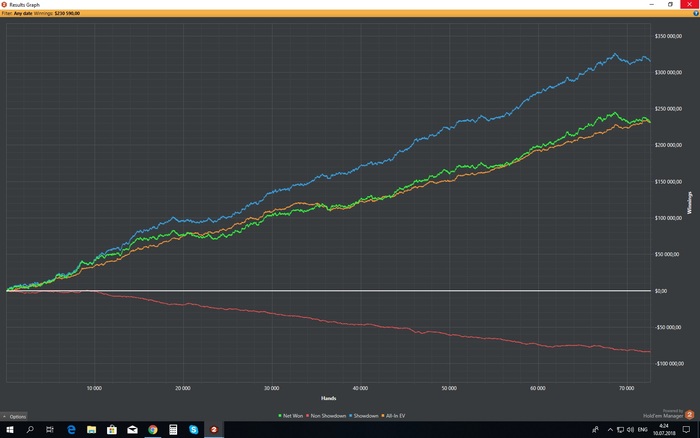This screenshot has height=438, width=700.
Task: Minimize the Results Graph window
Action: point(651,4)
